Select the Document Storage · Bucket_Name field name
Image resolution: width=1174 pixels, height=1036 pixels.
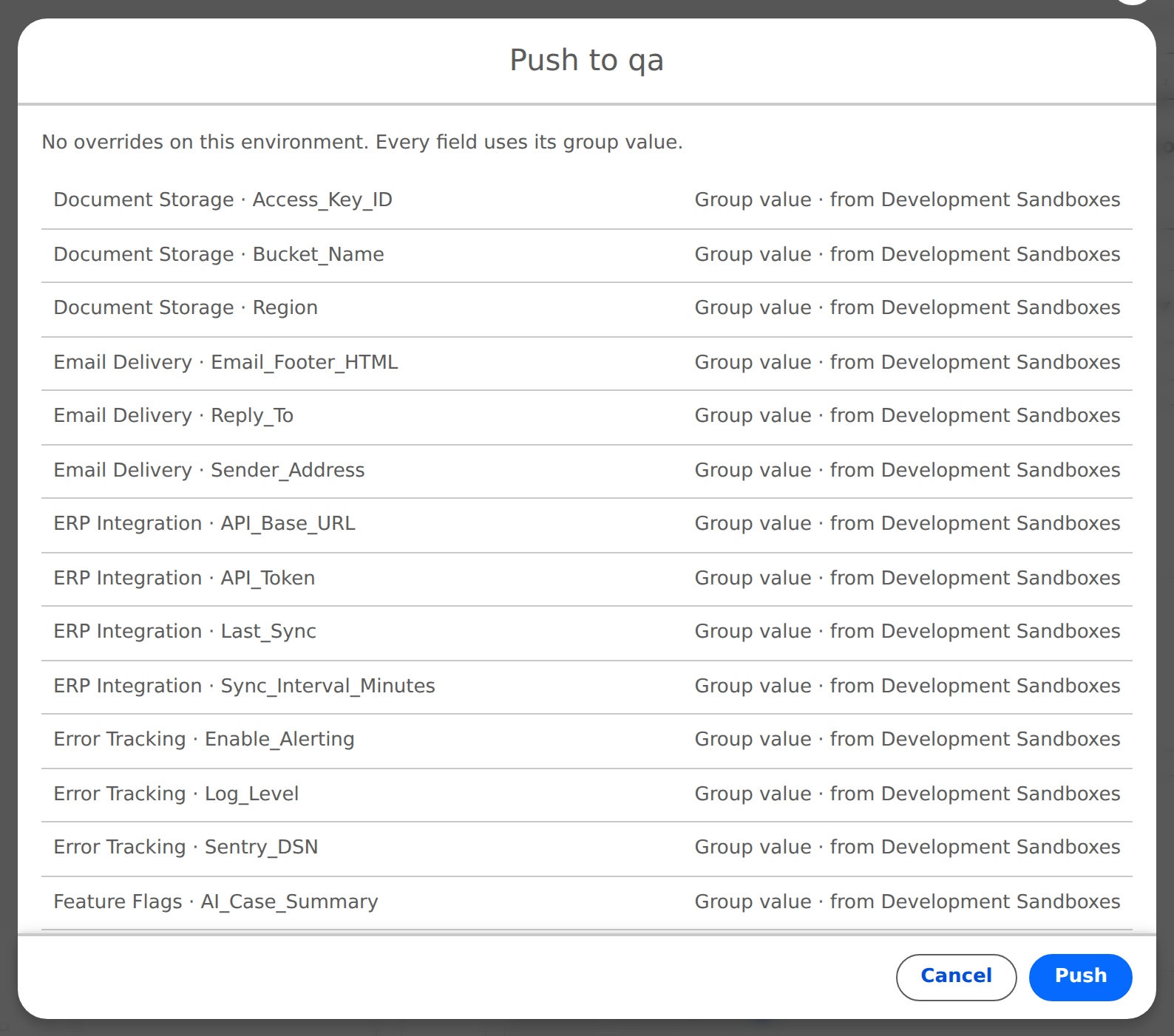point(219,254)
